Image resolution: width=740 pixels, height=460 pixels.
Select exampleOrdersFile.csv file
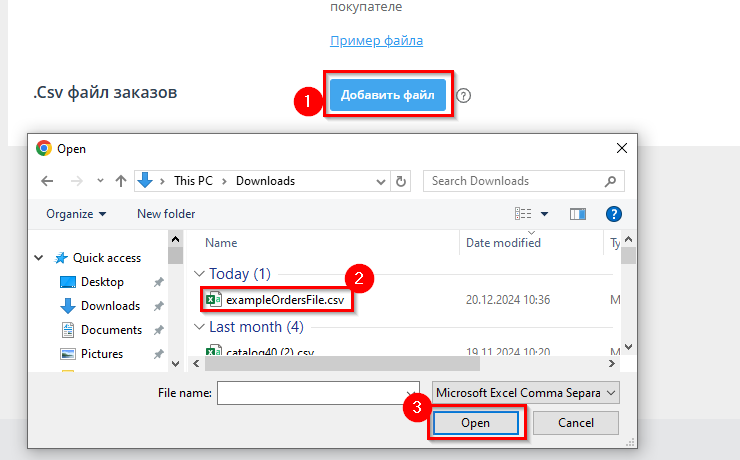pos(284,299)
